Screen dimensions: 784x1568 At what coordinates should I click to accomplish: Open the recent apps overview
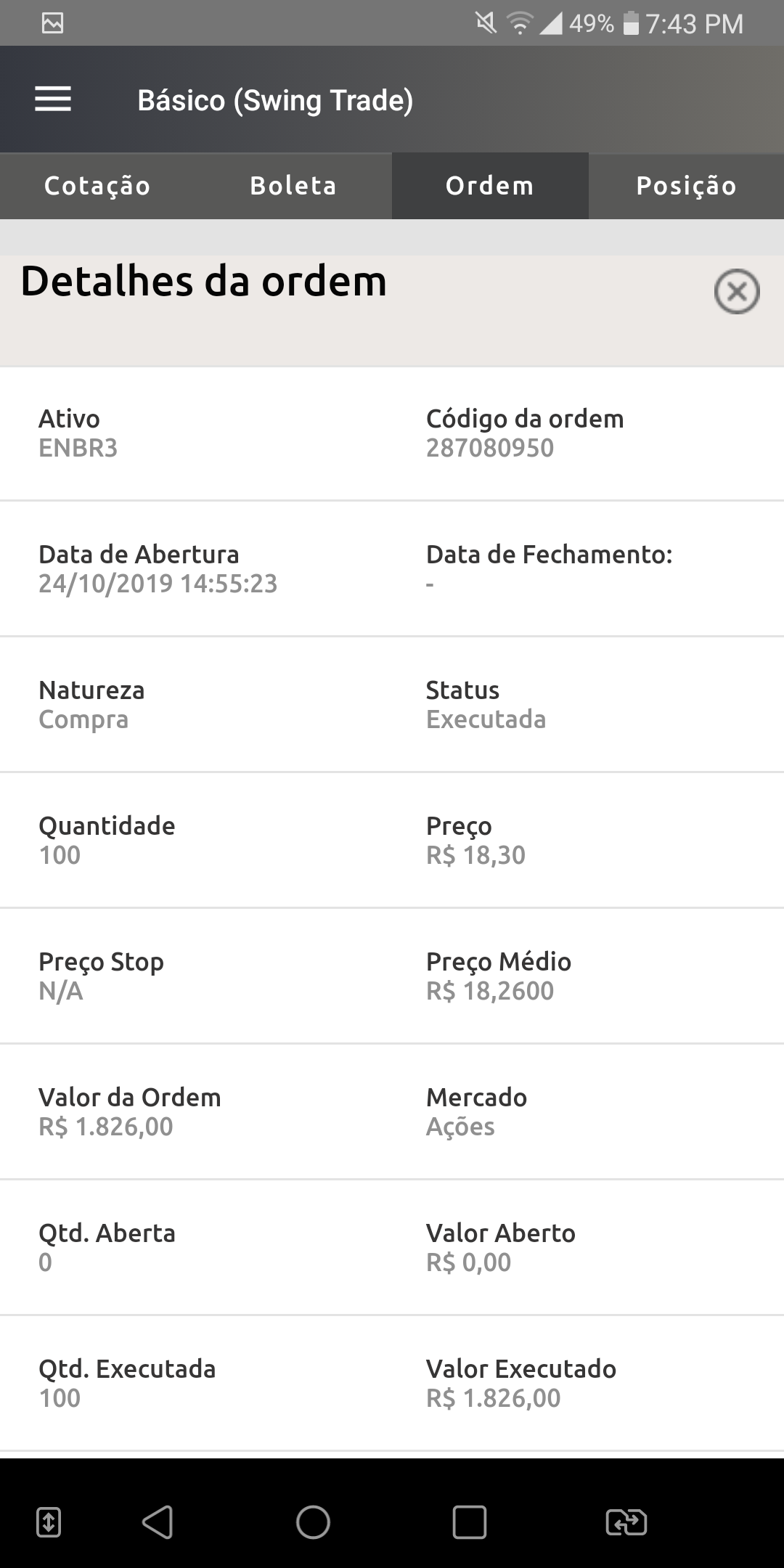point(469,1522)
